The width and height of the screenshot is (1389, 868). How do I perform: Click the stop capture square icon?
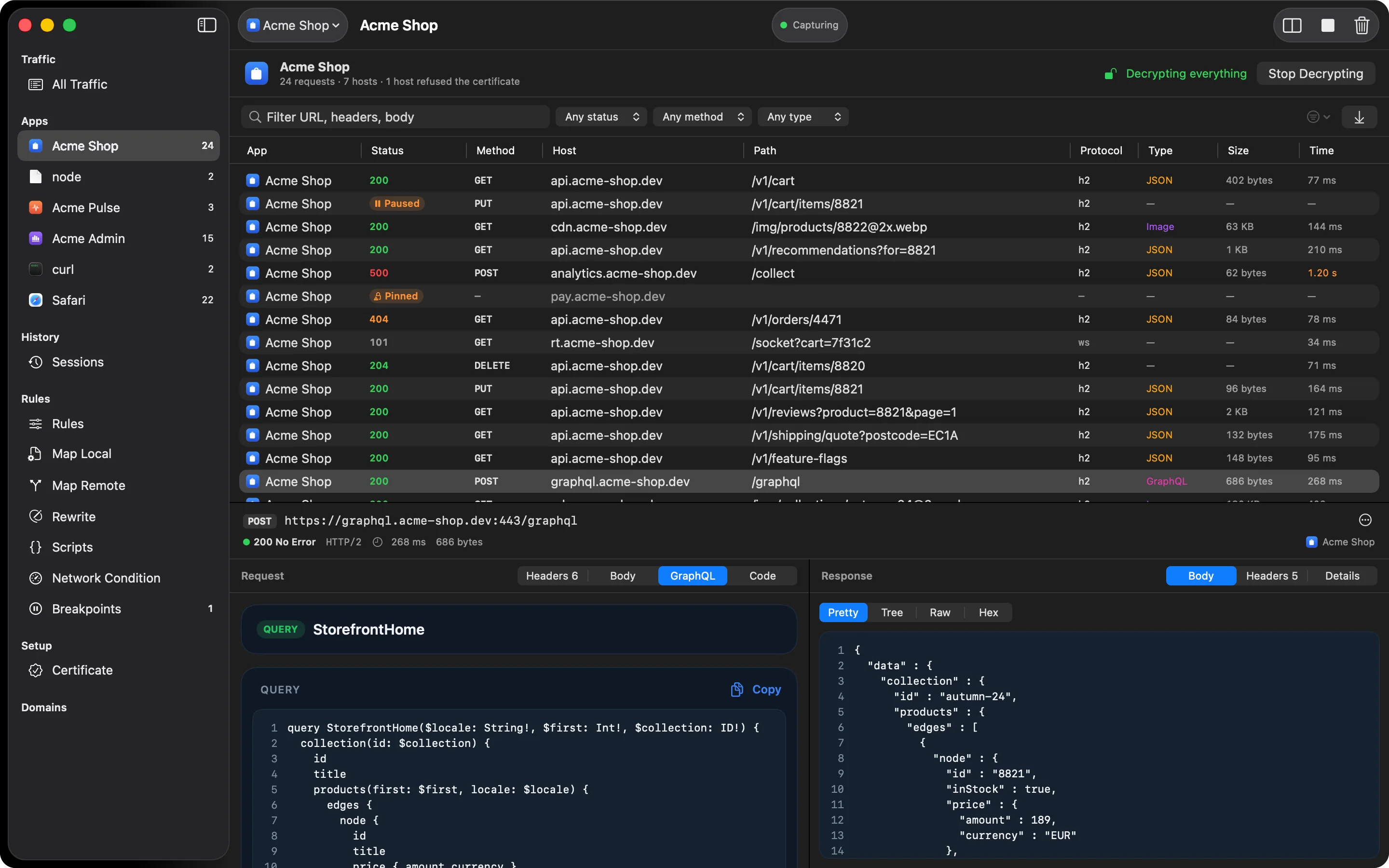click(x=1327, y=25)
